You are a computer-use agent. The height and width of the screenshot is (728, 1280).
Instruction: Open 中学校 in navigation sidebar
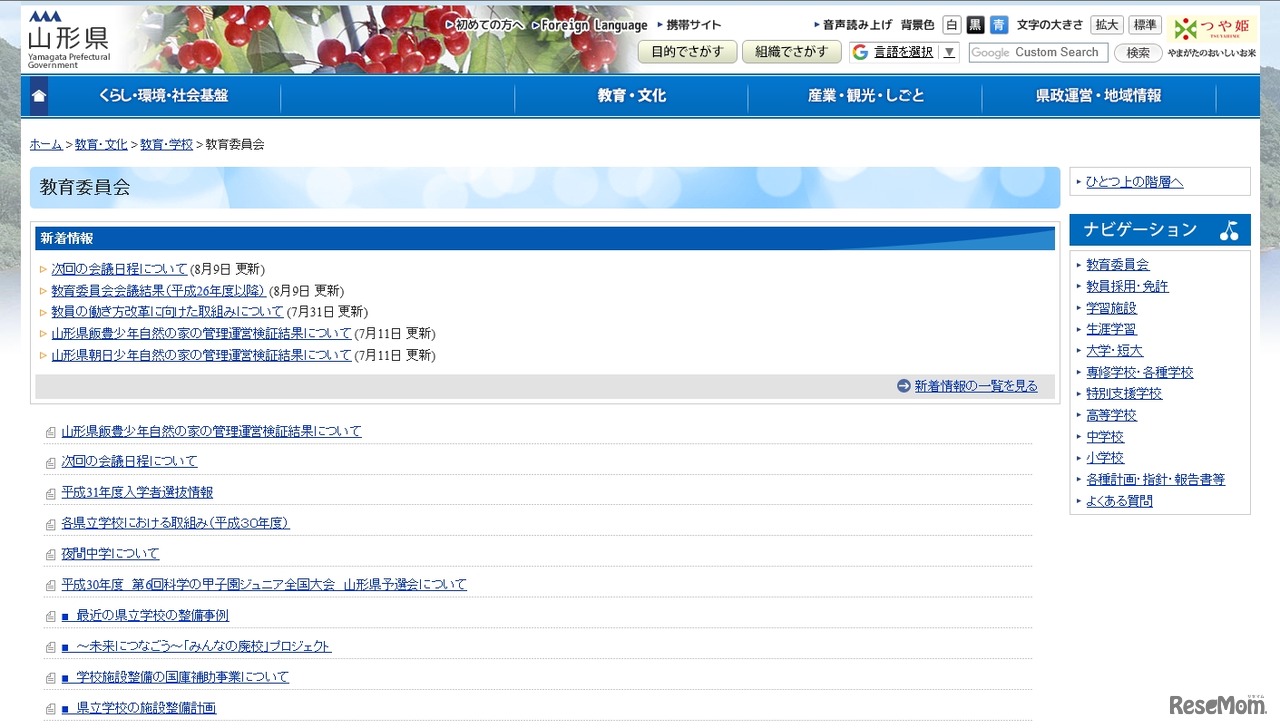click(1105, 437)
